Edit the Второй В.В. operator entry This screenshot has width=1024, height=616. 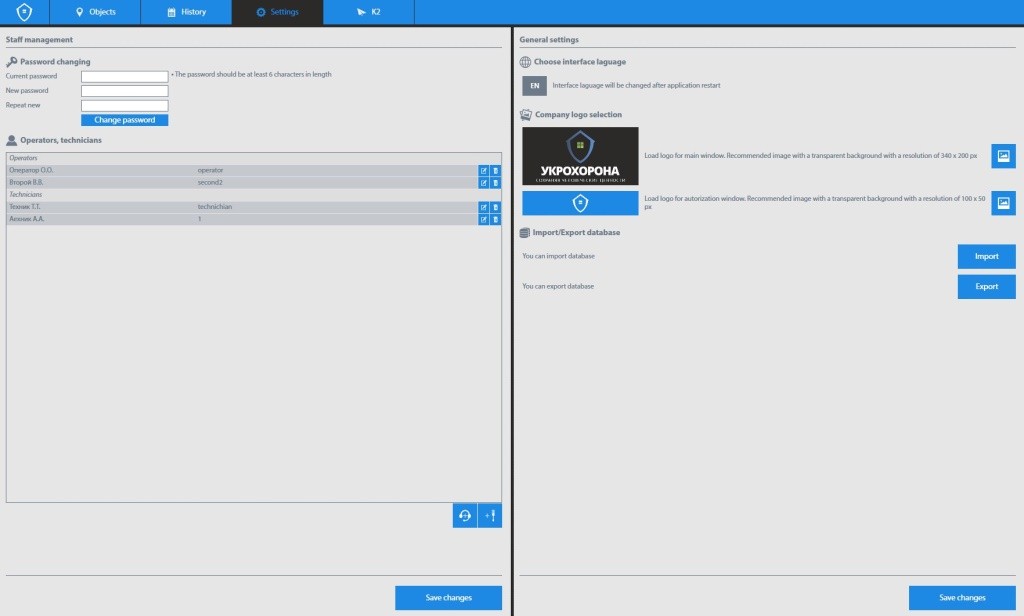tap(483, 183)
